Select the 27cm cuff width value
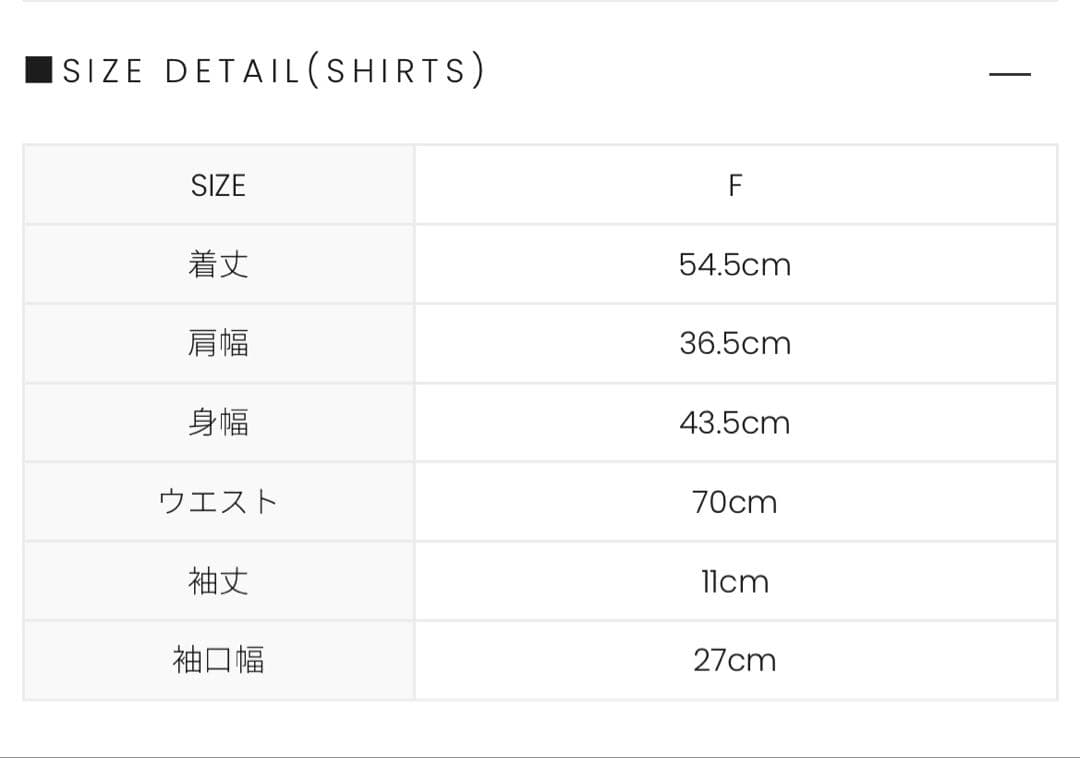 735,660
